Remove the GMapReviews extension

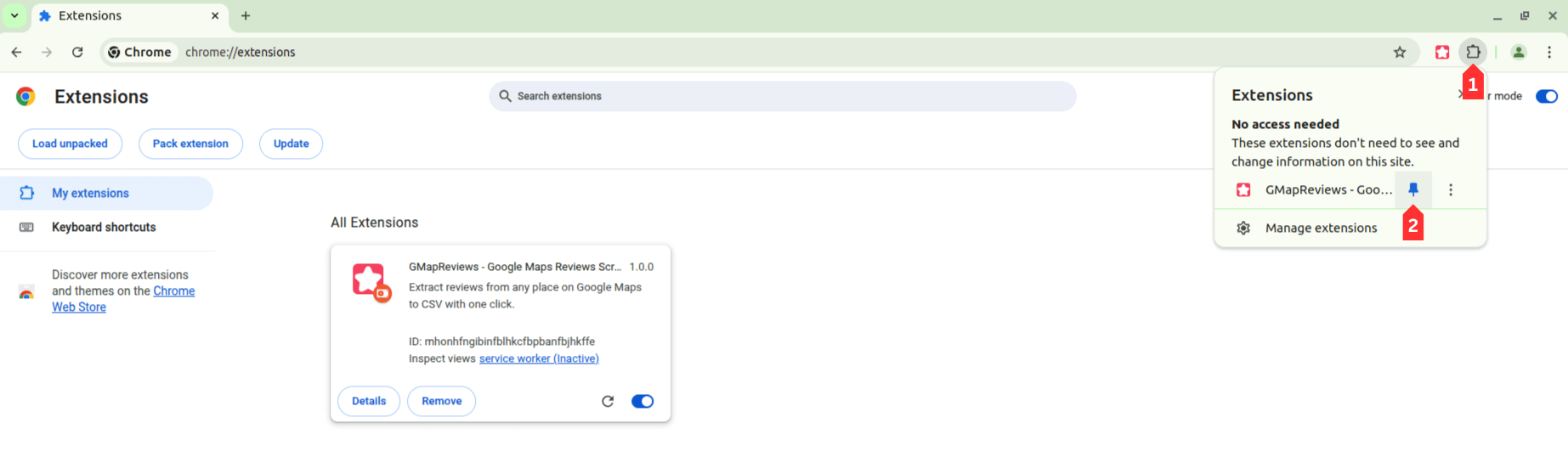coord(442,401)
